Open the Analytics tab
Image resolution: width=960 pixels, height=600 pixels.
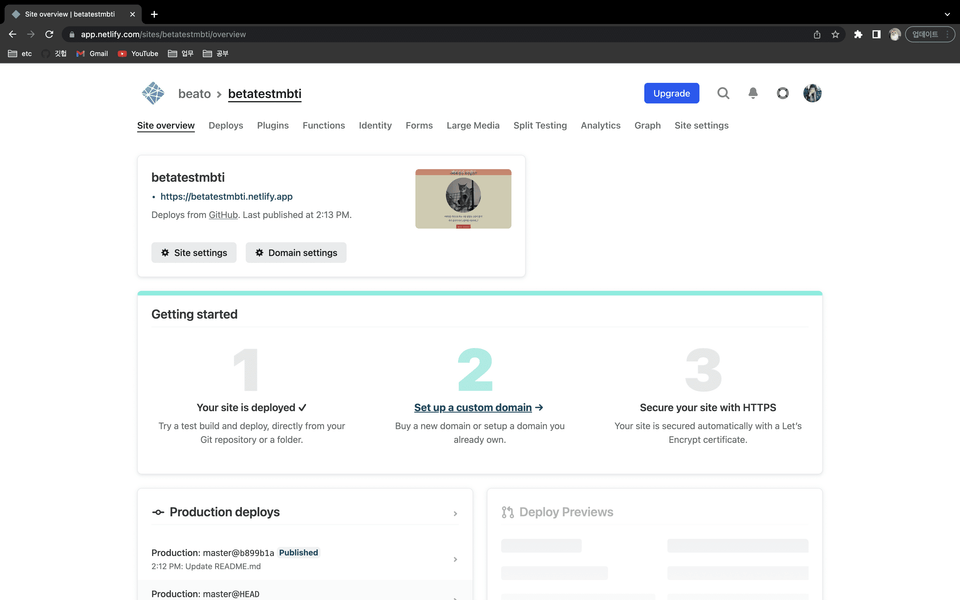pyautogui.click(x=600, y=125)
